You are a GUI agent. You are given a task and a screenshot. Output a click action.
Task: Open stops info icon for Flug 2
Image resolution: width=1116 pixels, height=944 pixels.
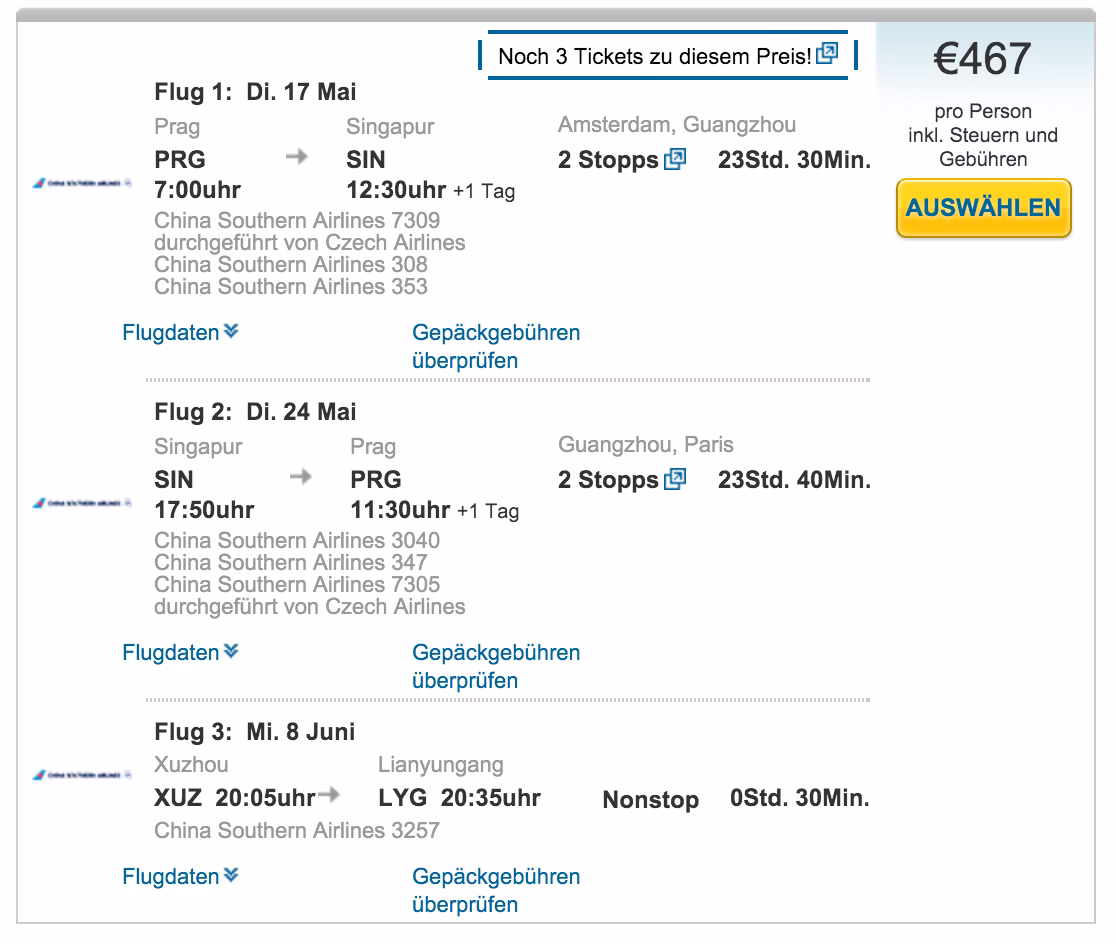click(676, 479)
